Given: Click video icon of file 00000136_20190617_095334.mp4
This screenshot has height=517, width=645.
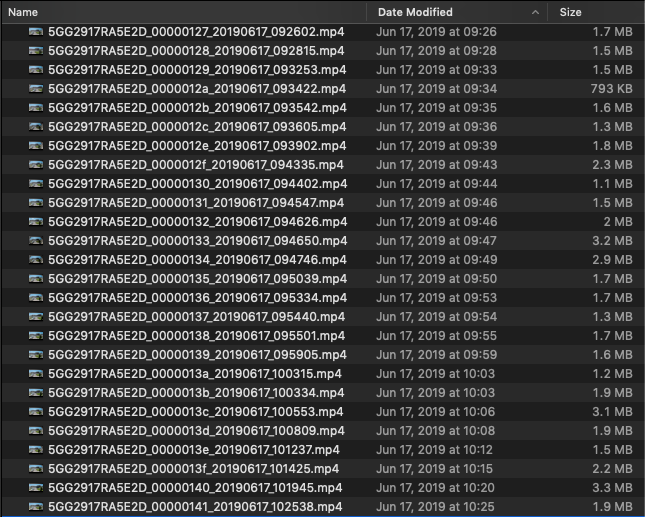Looking at the screenshot, I should [x=36, y=298].
